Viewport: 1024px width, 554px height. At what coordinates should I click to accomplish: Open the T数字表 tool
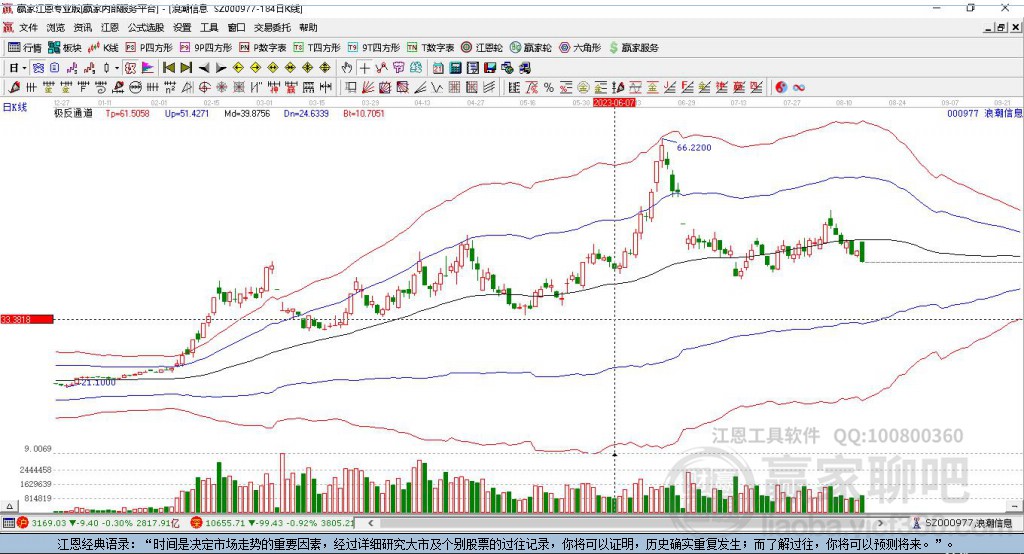pos(430,48)
